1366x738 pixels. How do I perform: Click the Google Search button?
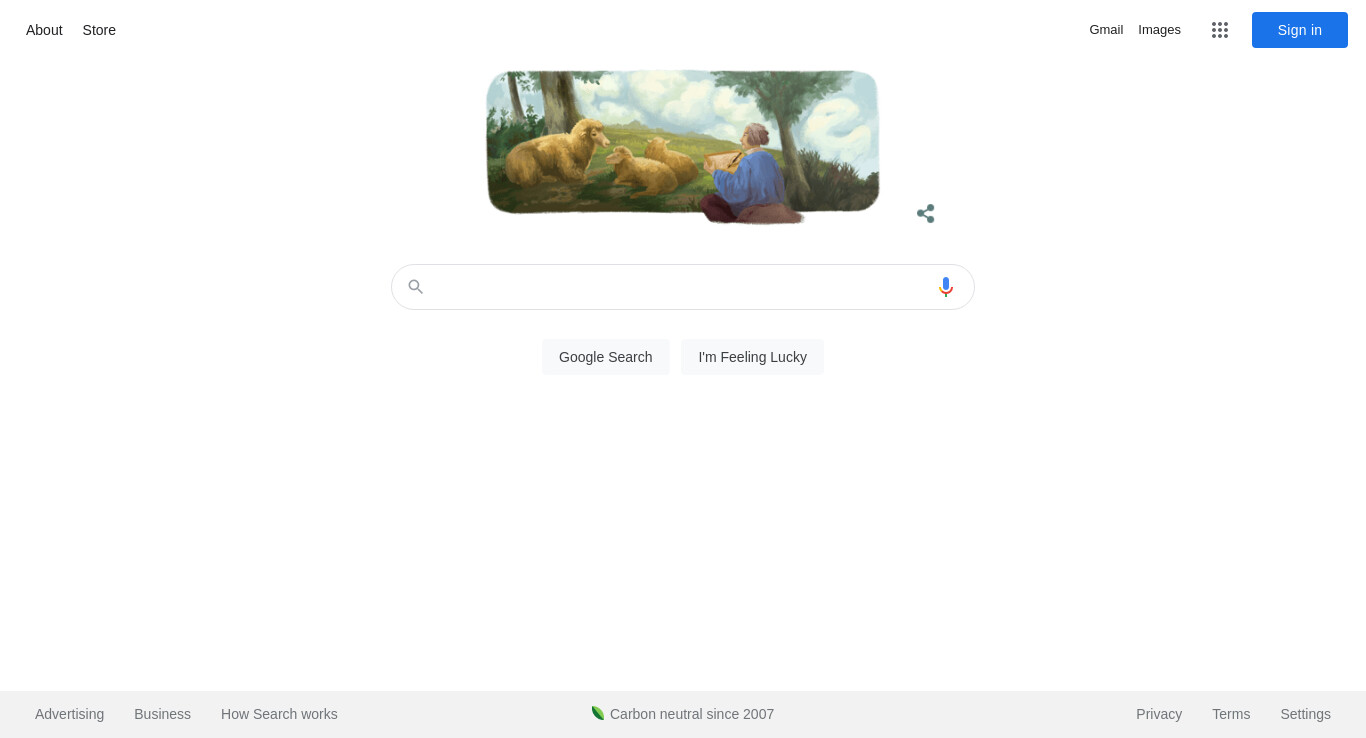606,357
